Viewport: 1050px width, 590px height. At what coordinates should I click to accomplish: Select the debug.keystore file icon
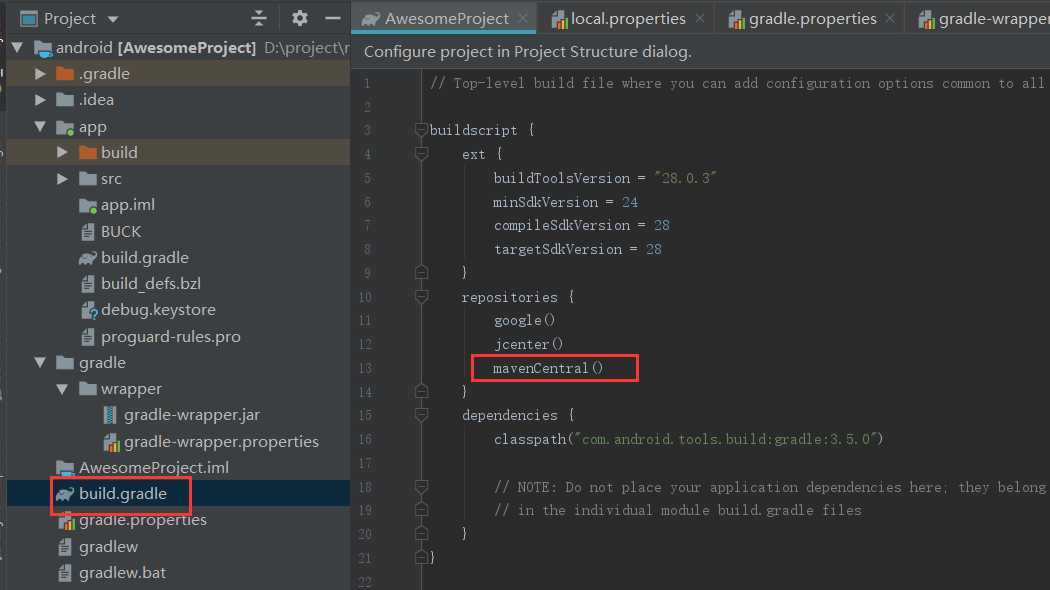click(88, 310)
